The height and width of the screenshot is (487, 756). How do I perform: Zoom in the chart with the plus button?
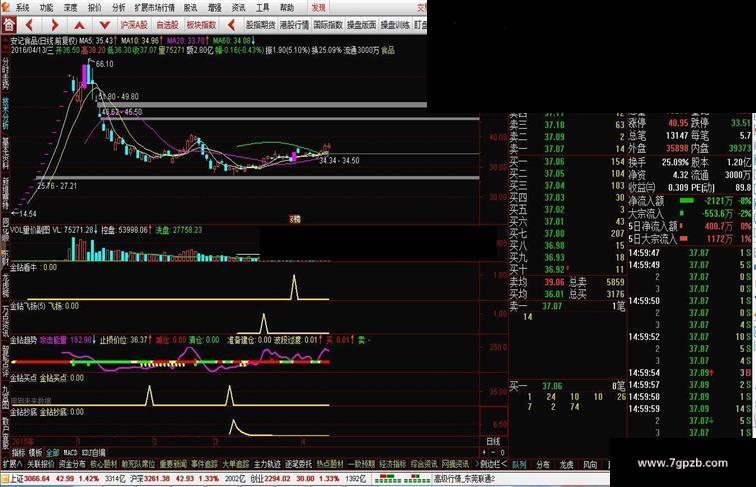(x=485, y=452)
